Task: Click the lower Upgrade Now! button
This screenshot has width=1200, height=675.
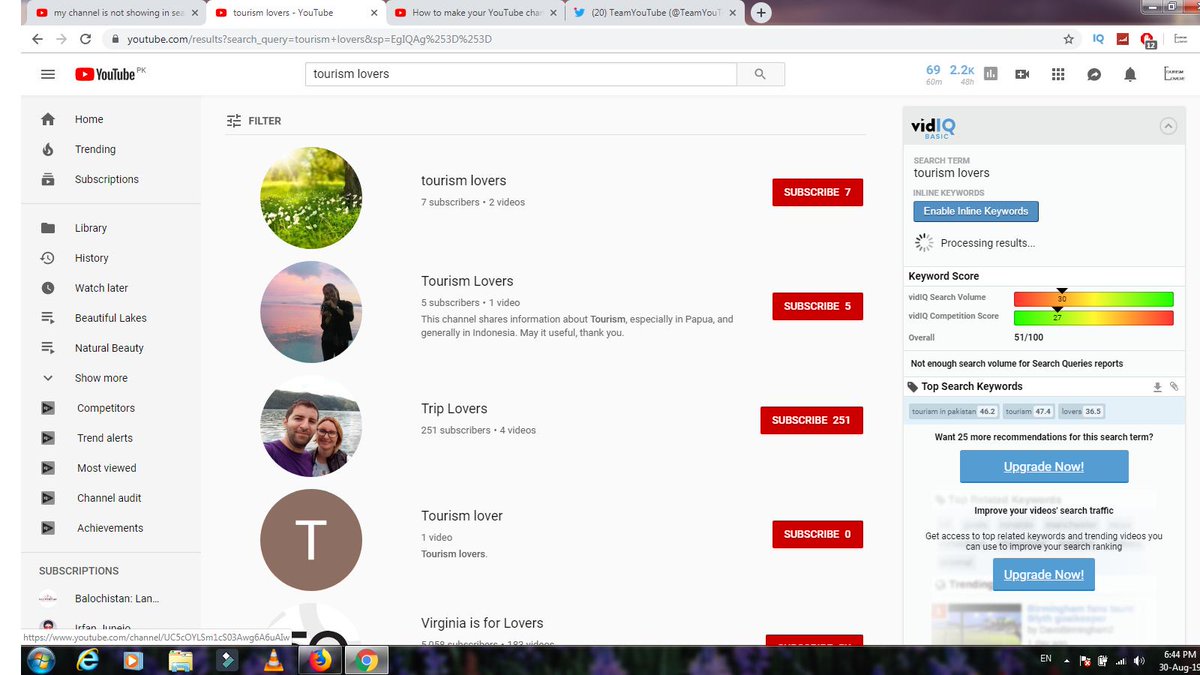Action: click(x=1044, y=575)
